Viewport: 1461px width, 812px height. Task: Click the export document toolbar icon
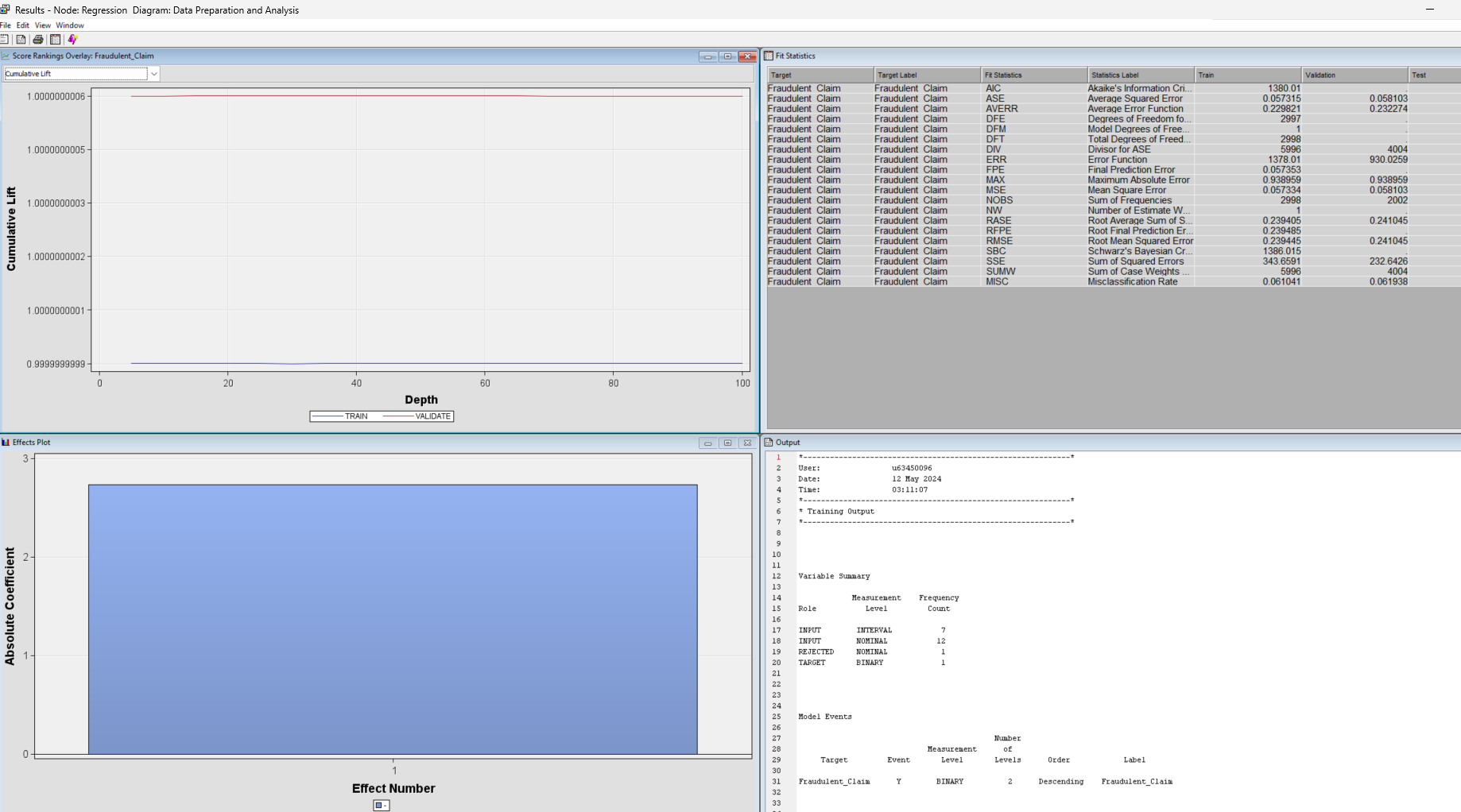(21, 38)
